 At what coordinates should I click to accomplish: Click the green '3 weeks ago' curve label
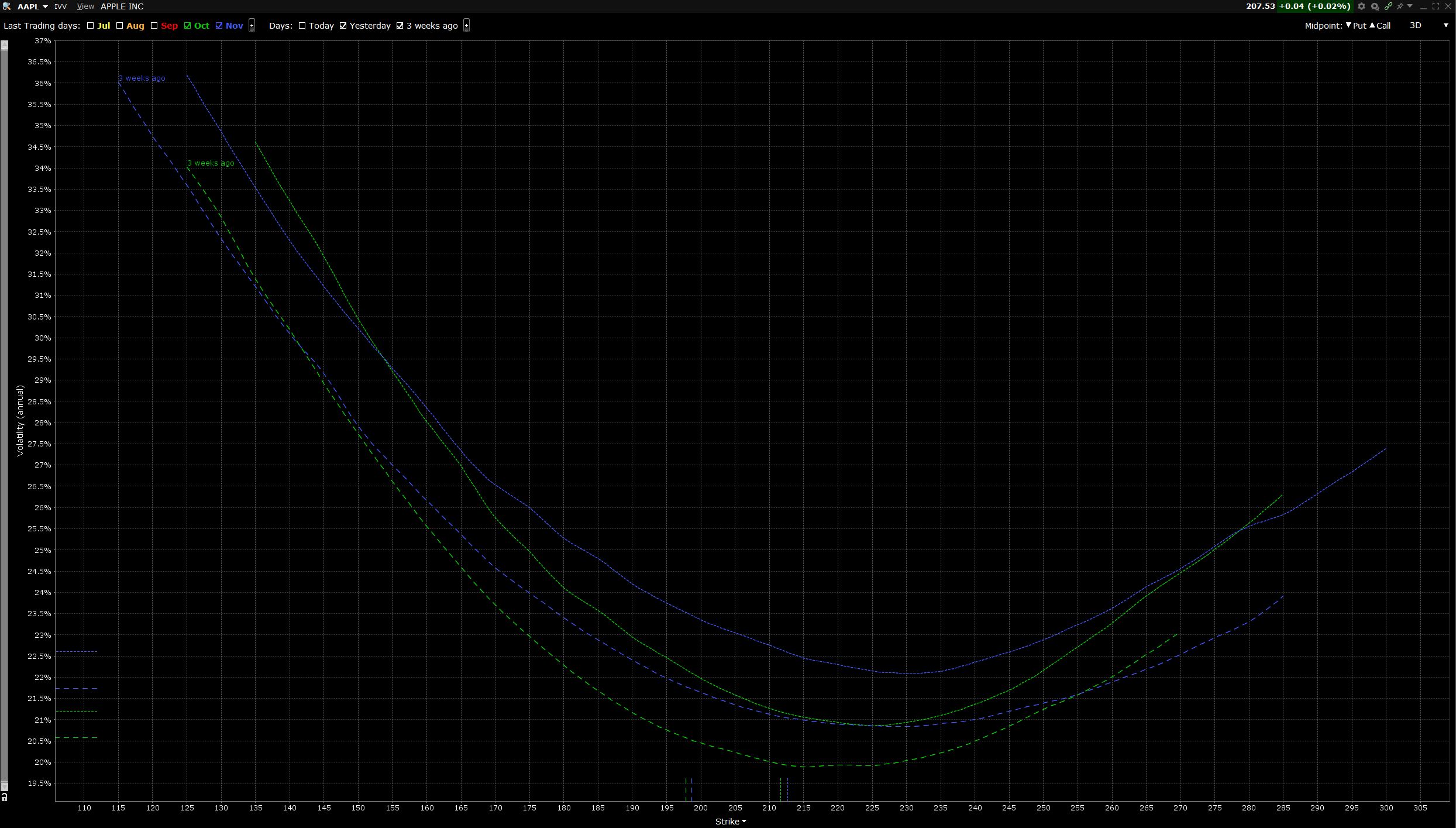(x=211, y=163)
